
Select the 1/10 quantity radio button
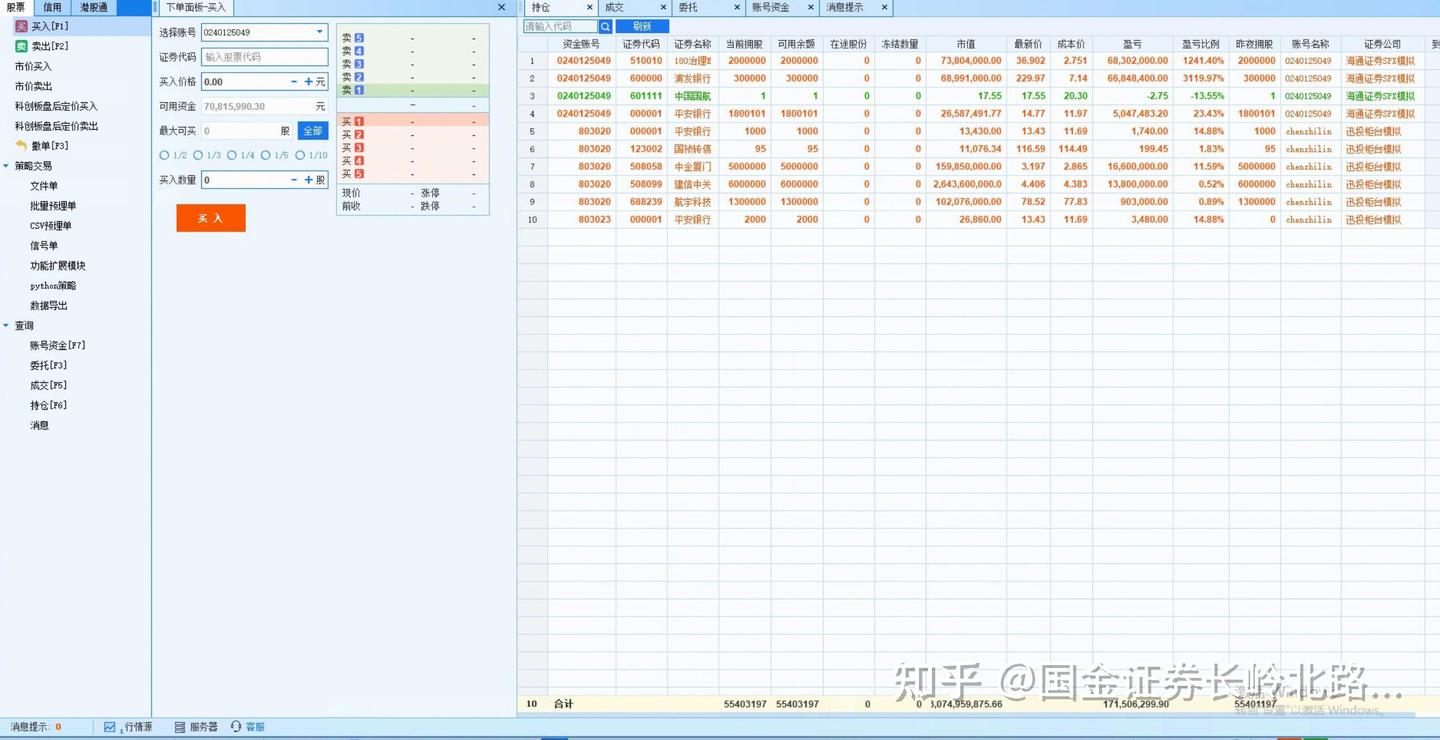[300, 155]
